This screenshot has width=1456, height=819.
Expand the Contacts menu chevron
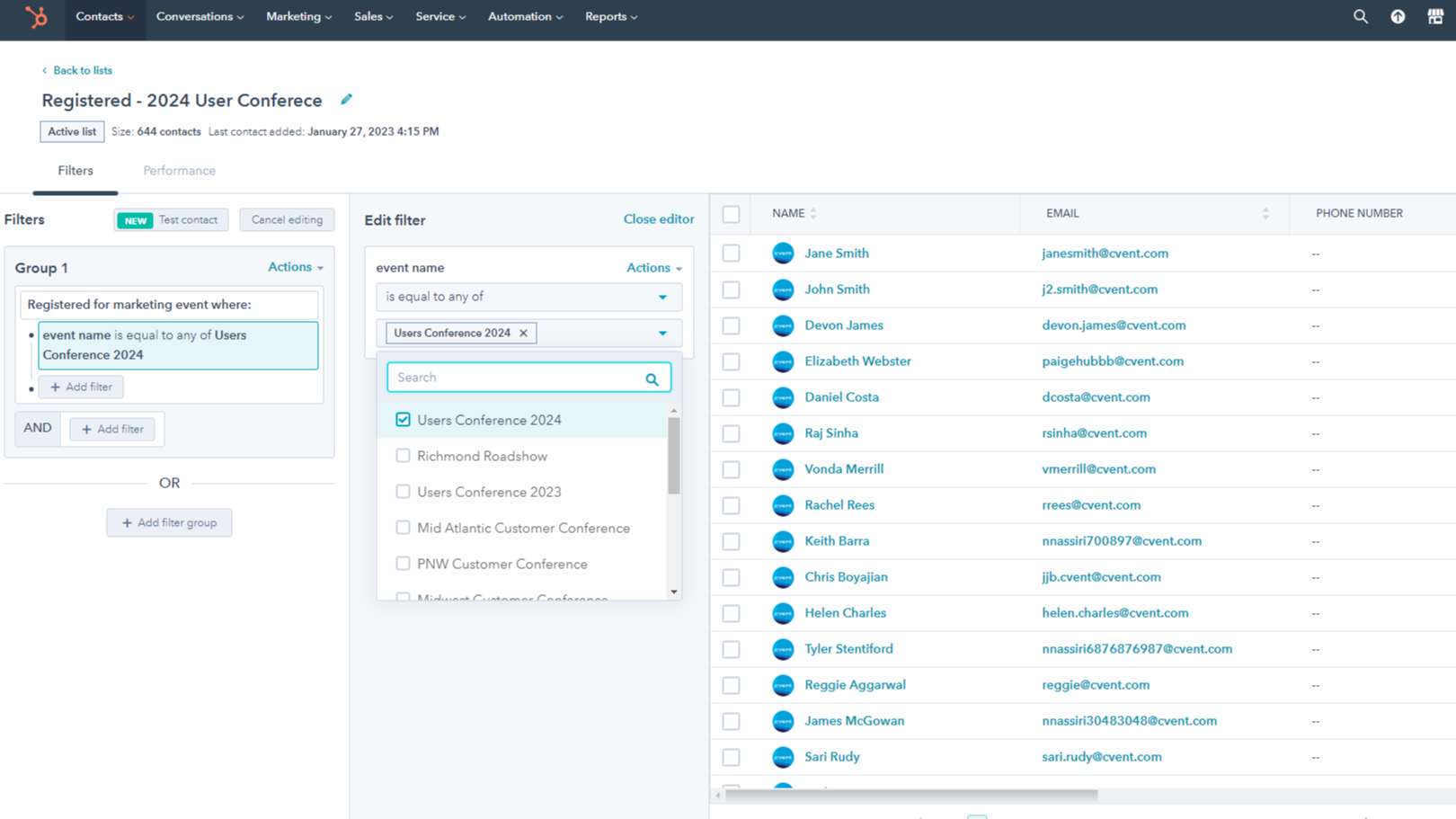pos(129,16)
